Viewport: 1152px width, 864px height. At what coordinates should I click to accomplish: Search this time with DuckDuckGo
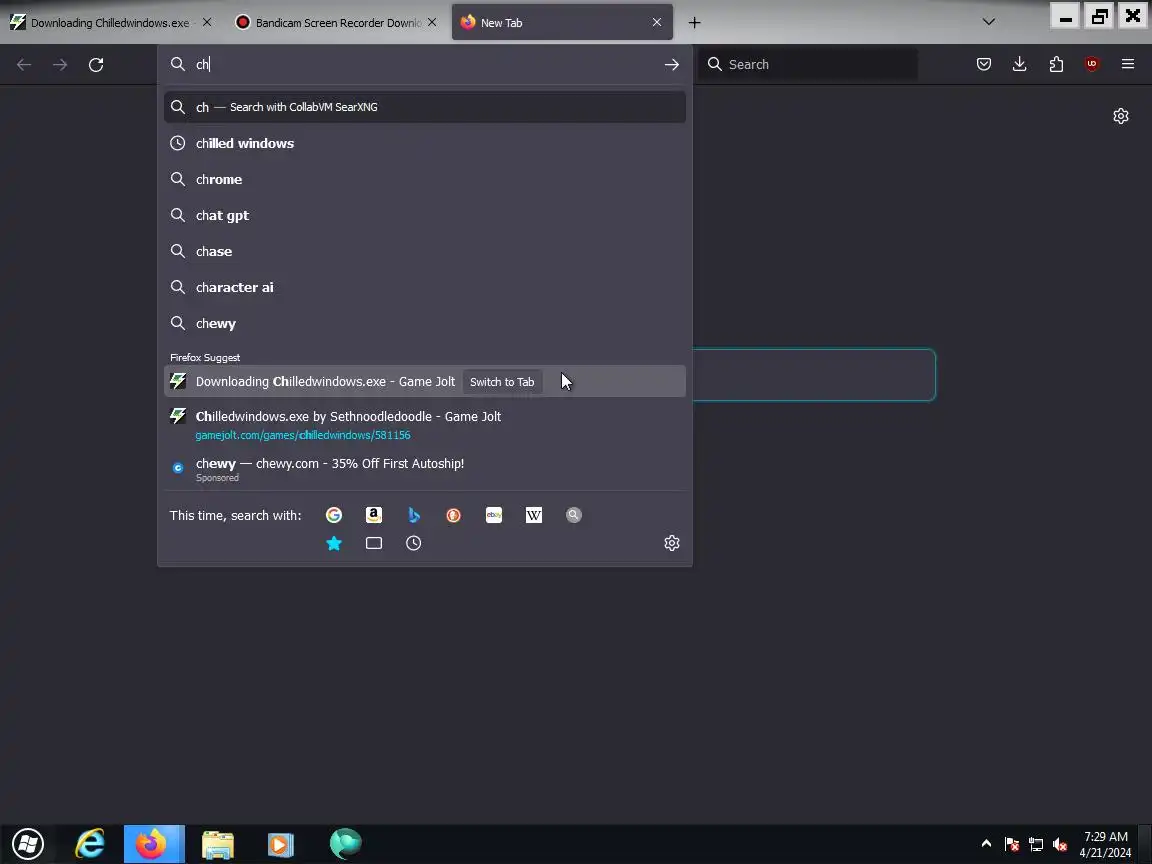453,515
